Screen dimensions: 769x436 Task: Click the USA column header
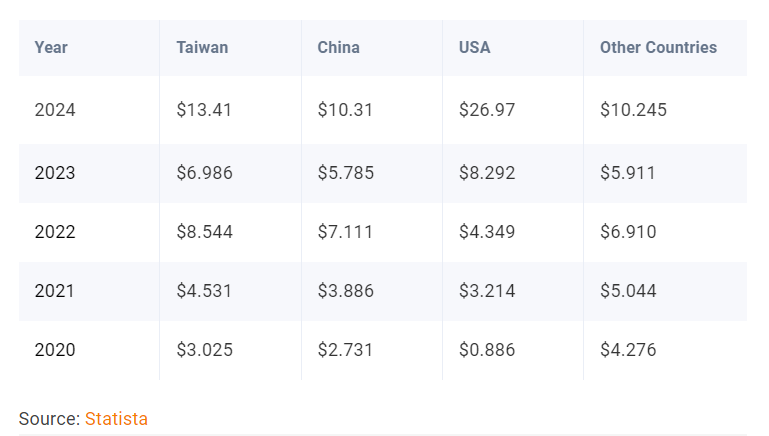click(474, 48)
